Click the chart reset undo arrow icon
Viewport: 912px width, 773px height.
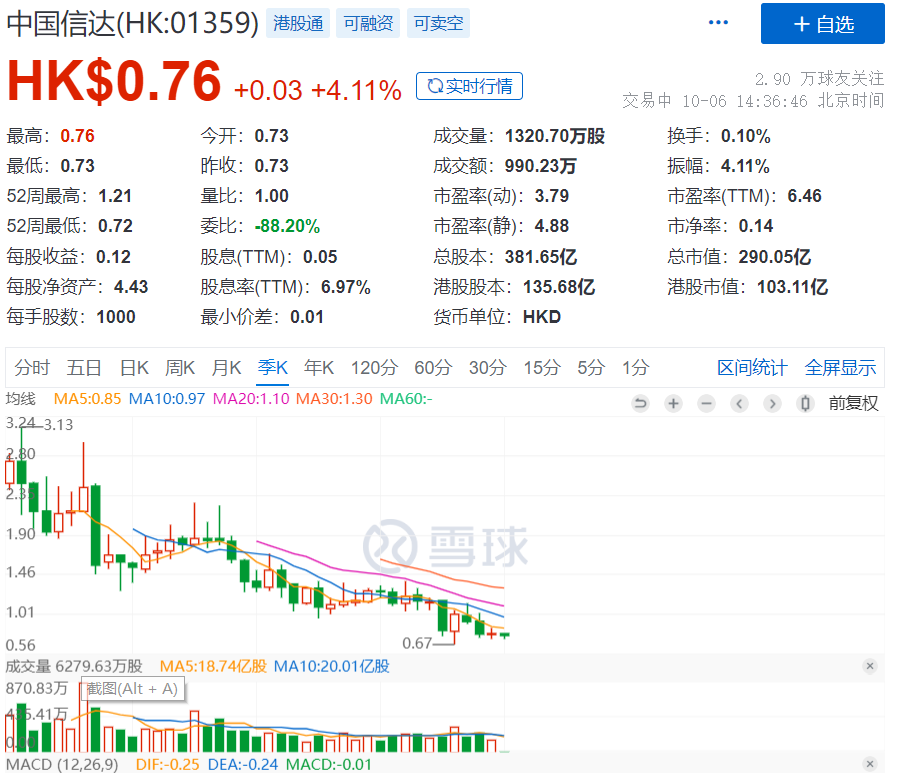pos(640,403)
